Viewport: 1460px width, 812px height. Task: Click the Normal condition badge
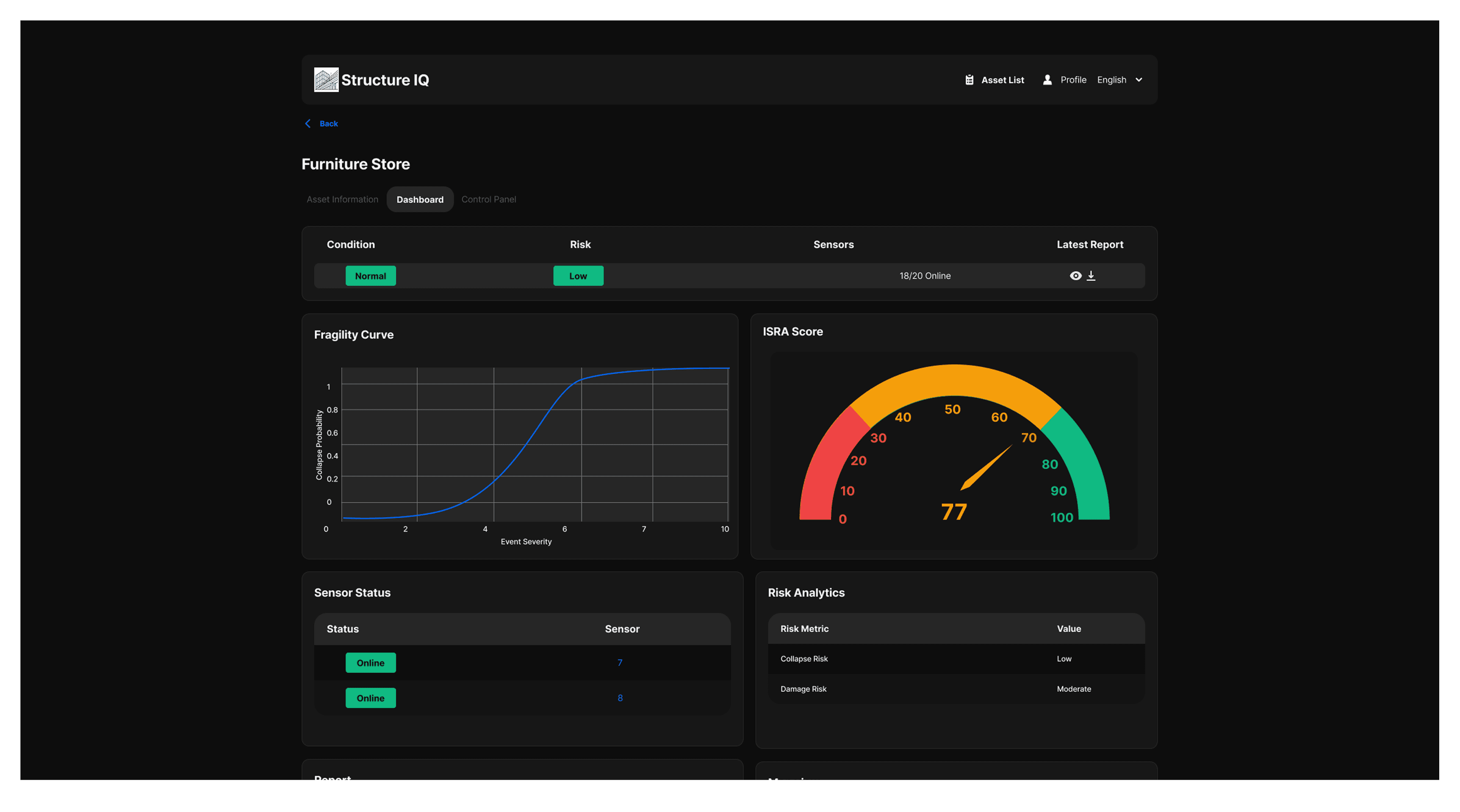click(x=370, y=276)
